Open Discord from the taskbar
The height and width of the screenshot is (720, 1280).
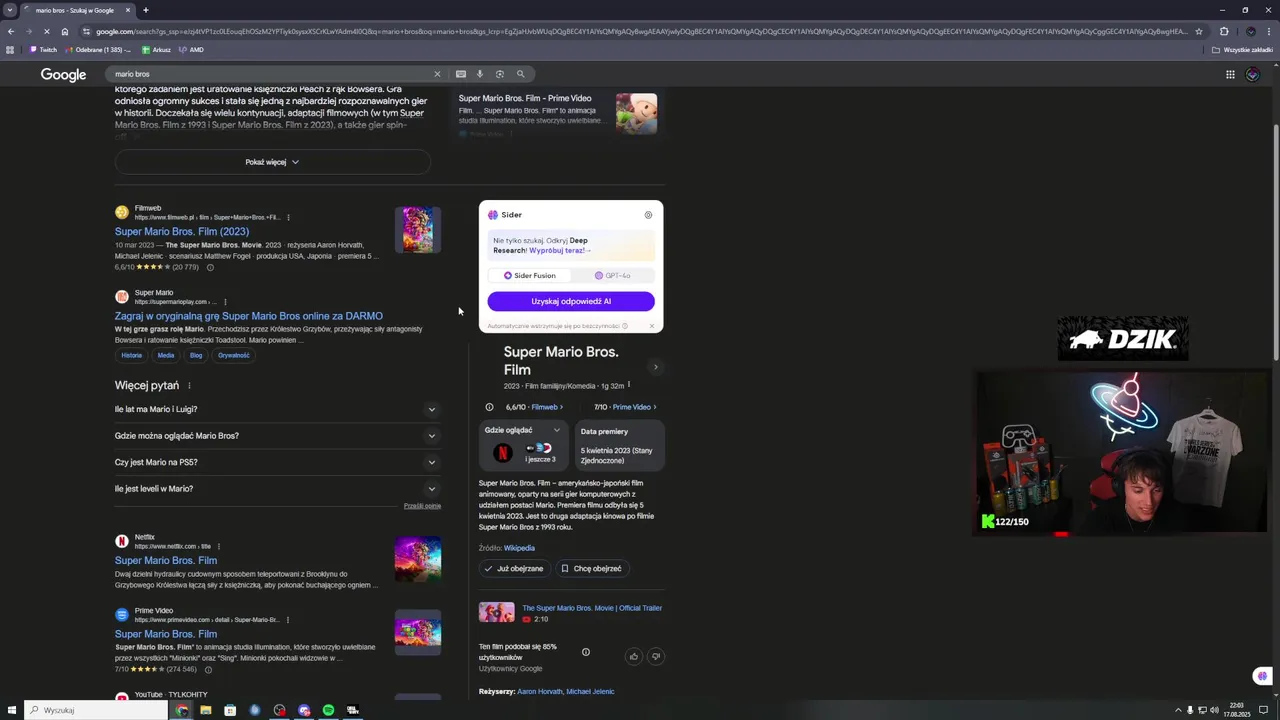coord(304,710)
